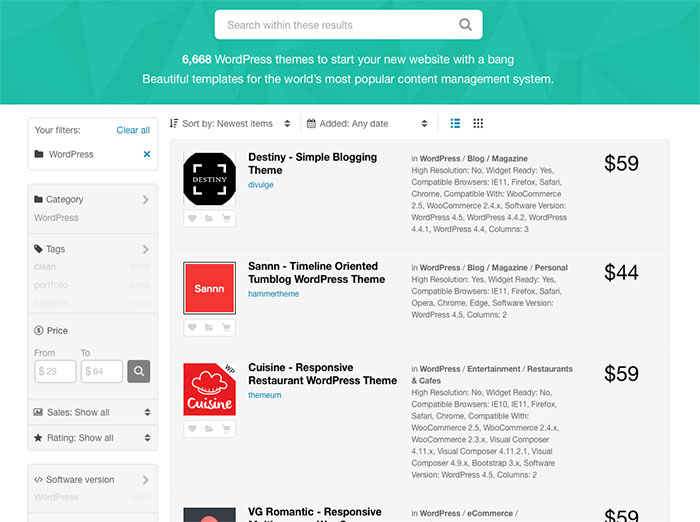Add Destiny theme to favorites heart
Viewport: 700px width, 522px height.
click(192, 218)
